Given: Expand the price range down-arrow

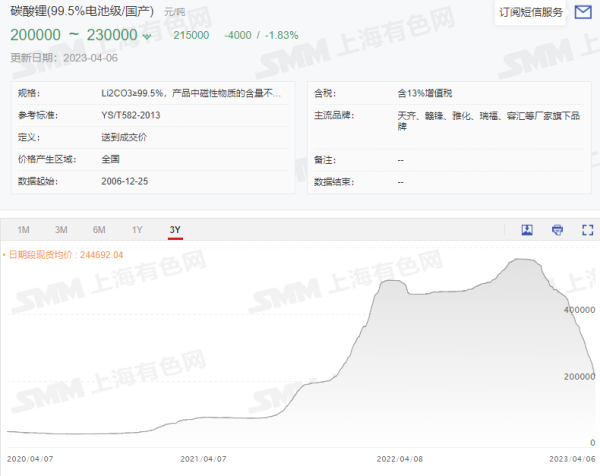Looking at the screenshot, I should (148, 36).
